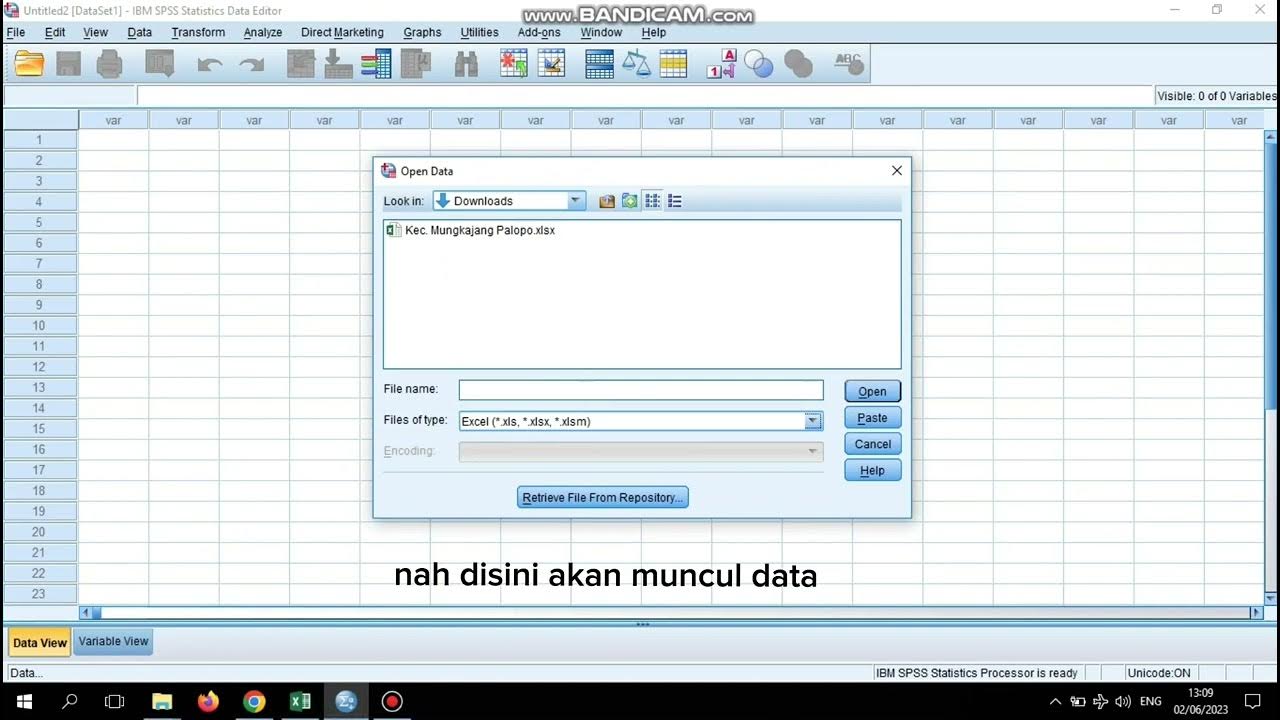Switch to the Data View tab
Image resolution: width=1280 pixels, height=720 pixels.
coord(40,643)
